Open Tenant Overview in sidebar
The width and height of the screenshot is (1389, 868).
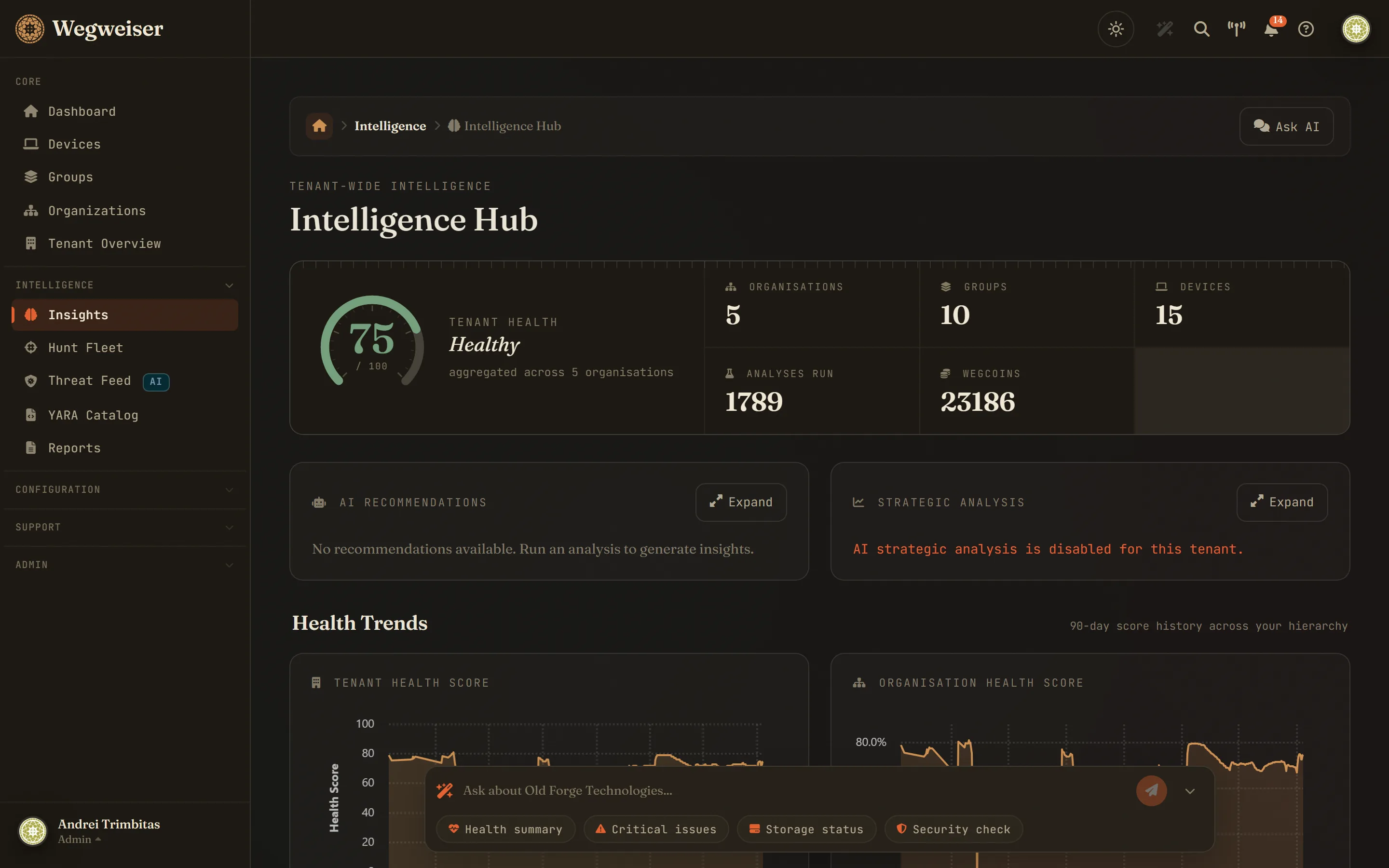click(x=125, y=244)
